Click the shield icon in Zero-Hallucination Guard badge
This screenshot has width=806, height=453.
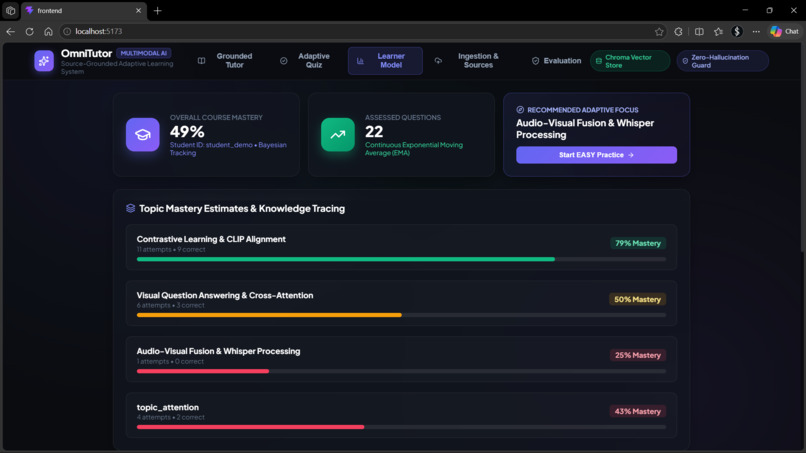pyautogui.click(x=685, y=61)
